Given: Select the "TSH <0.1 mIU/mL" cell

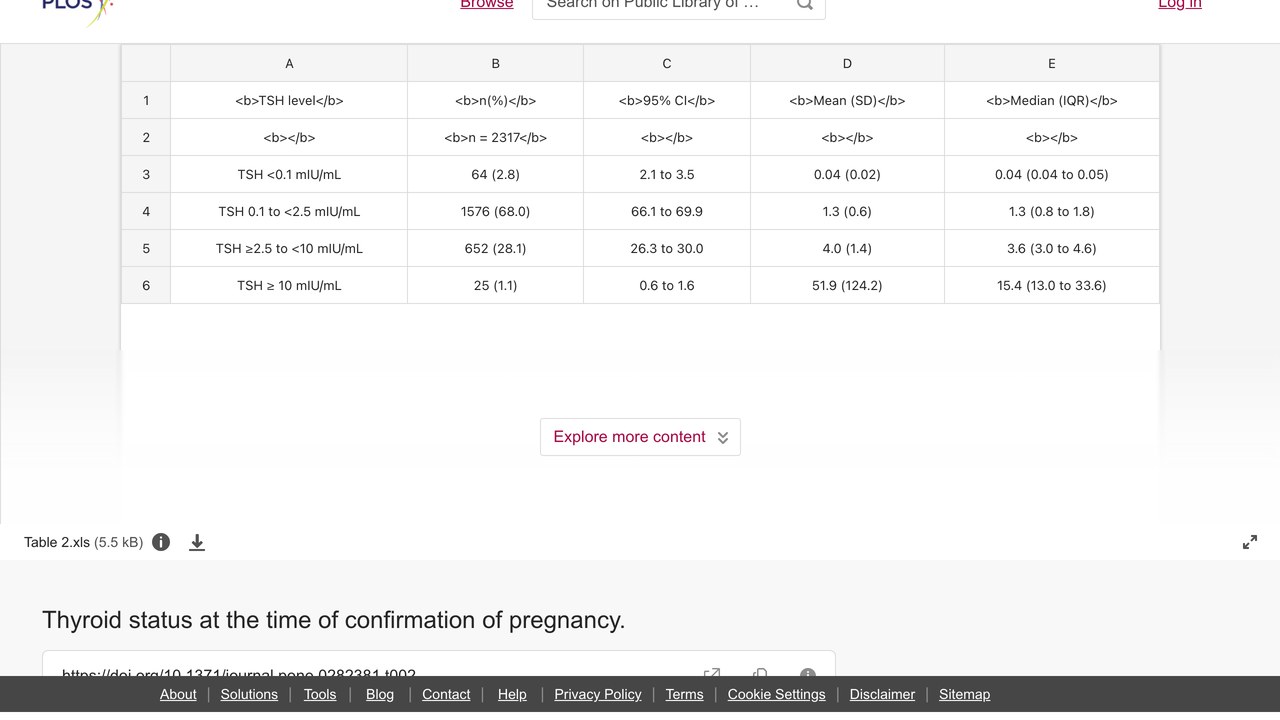Looking at the screenshot, I should pos(289,174).
